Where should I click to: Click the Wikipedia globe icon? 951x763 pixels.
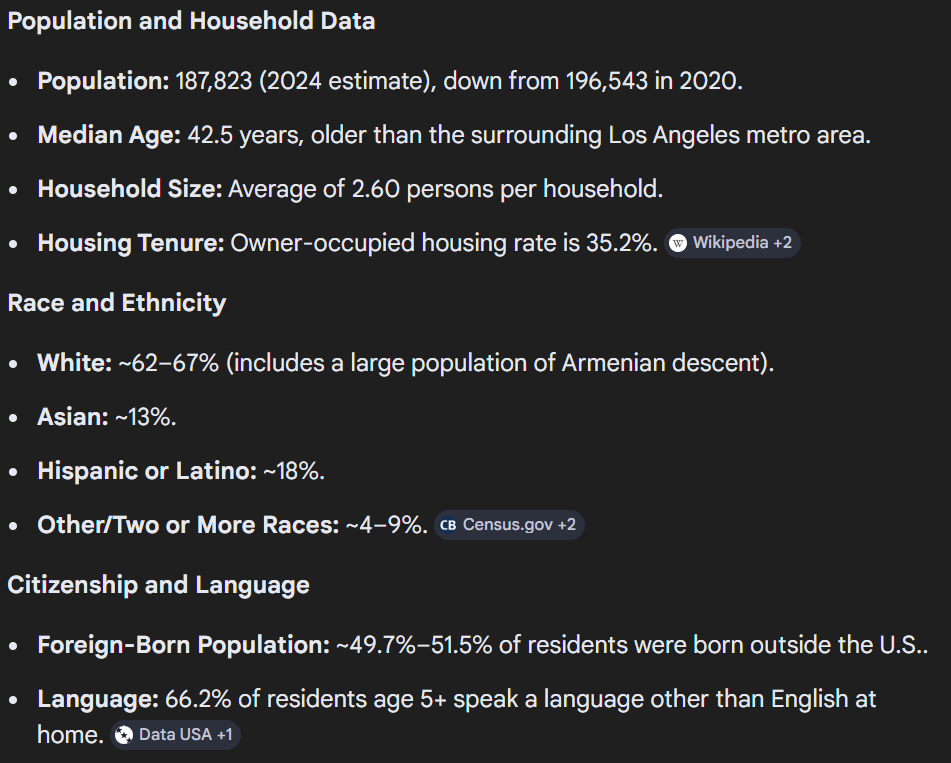click(679, 243)
